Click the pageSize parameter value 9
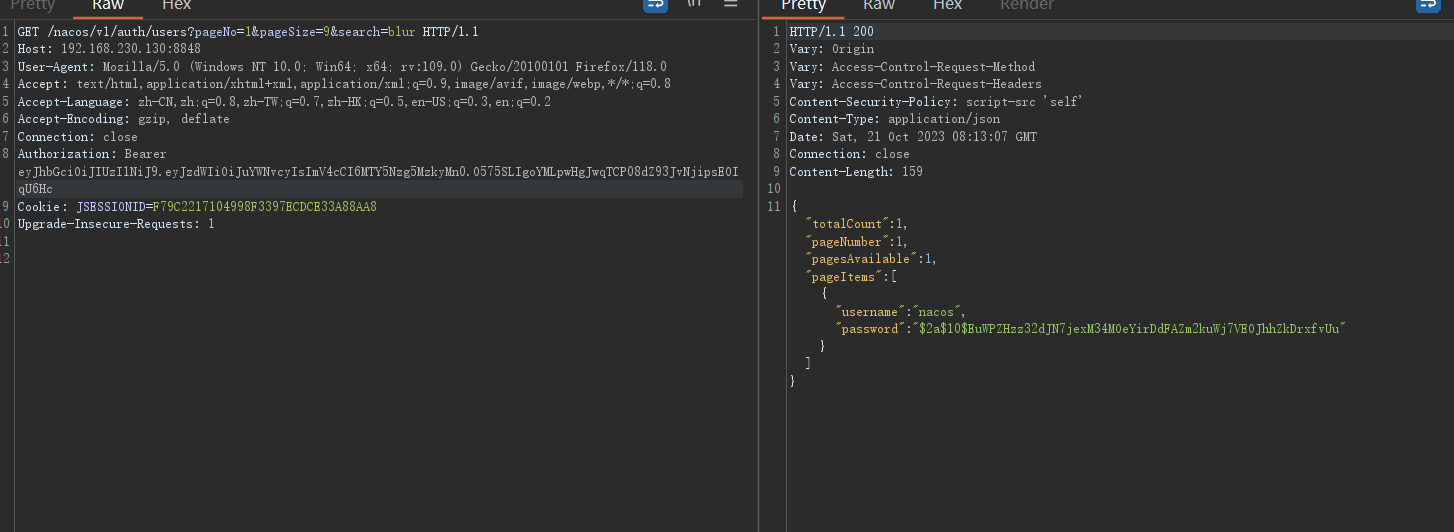This screenshot has height=532, width=1454. point(326,32)
